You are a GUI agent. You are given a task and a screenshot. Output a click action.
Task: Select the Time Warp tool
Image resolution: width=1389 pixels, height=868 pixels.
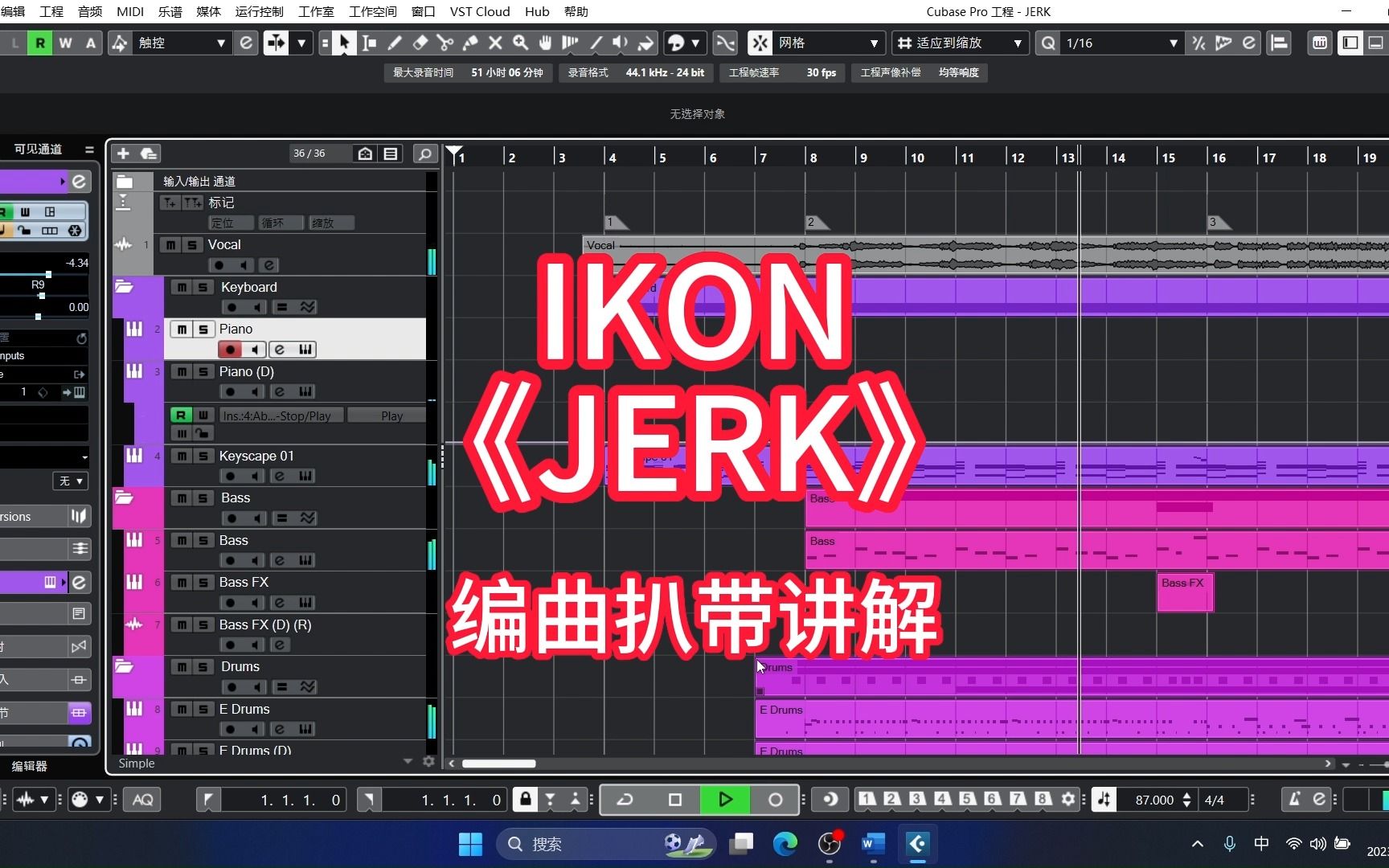(570, 43)
